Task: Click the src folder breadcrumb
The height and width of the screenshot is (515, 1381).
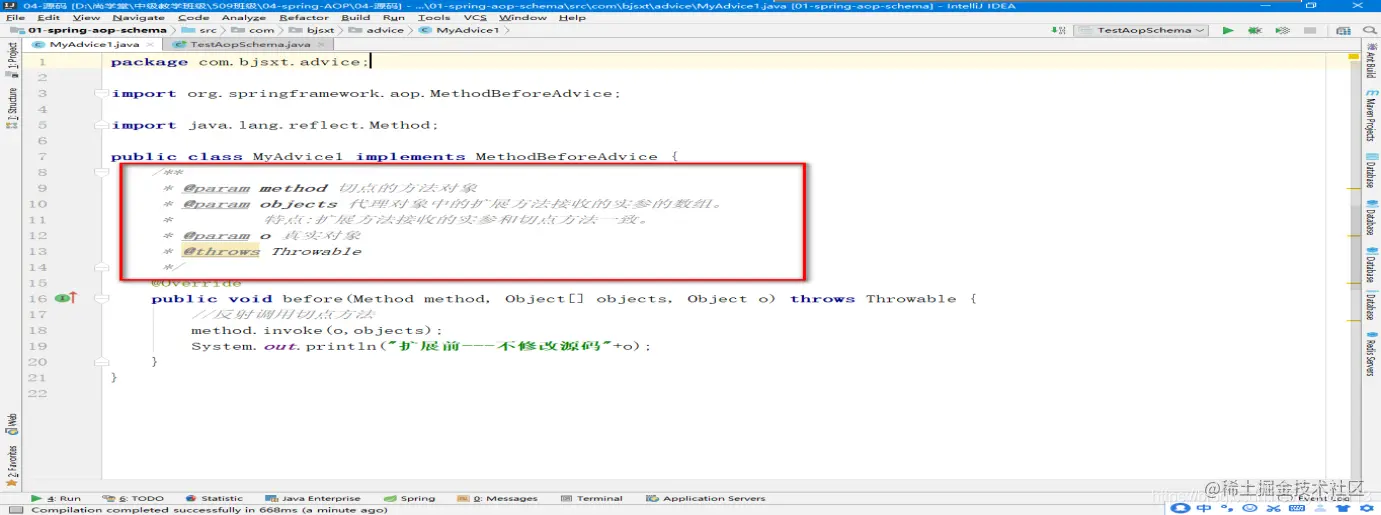Action: (201, 30)
